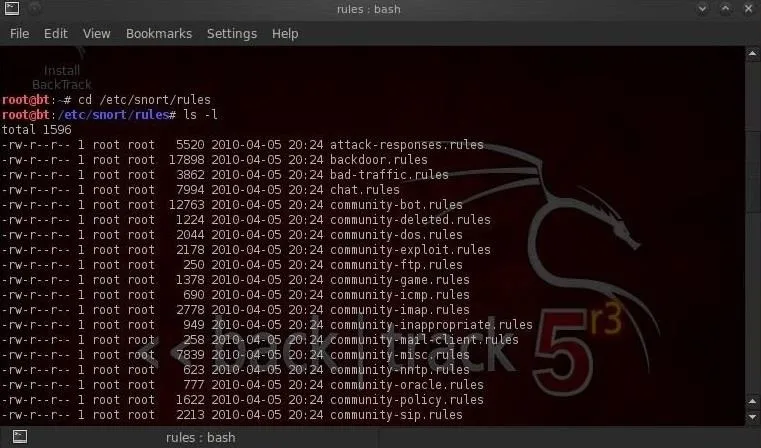
Task: Click the vertical scrollbar track
Action: coord(752,228)
